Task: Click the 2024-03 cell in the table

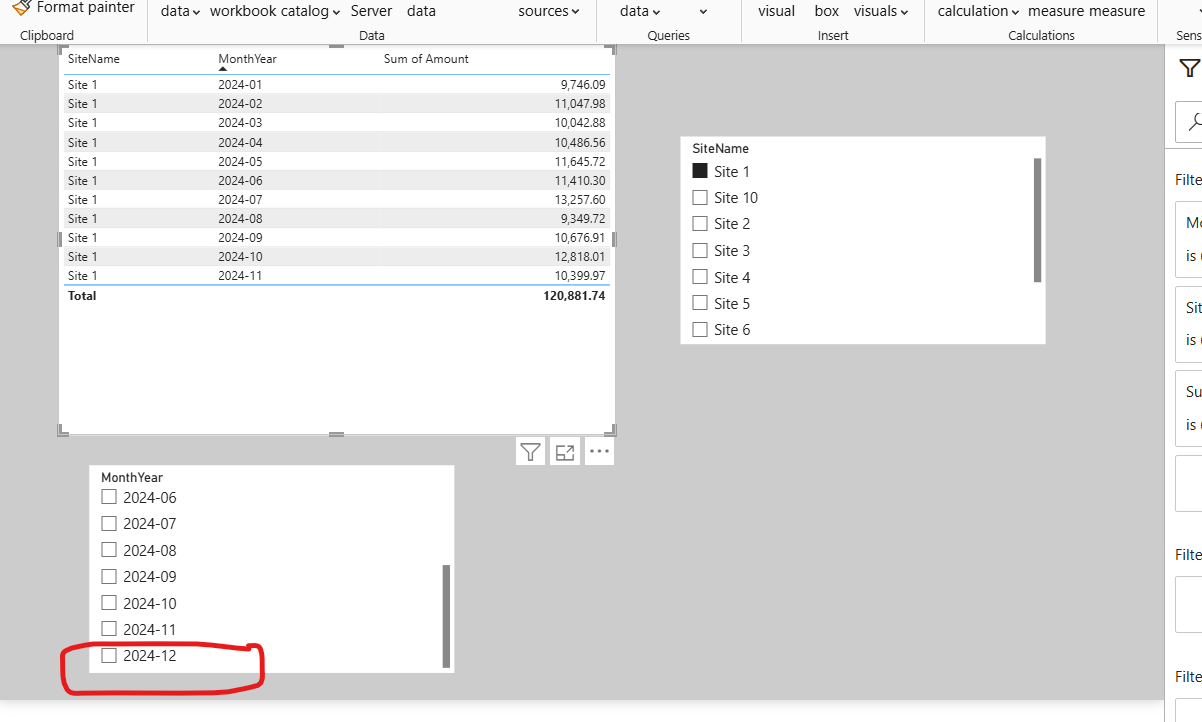Action: tap(240, 123)
